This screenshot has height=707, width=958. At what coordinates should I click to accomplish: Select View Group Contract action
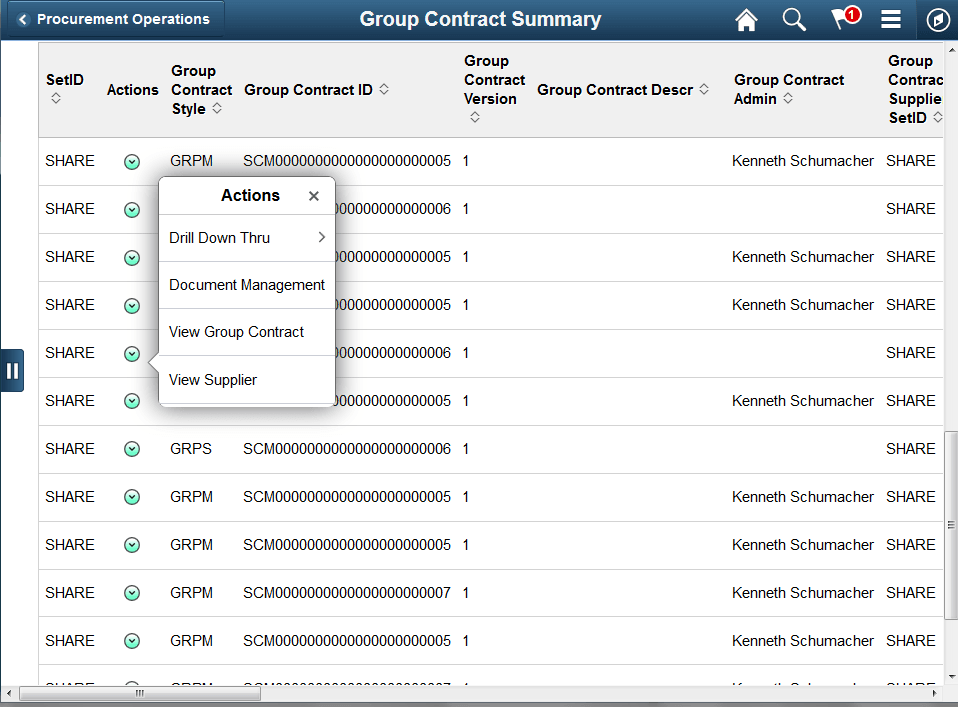236,331
